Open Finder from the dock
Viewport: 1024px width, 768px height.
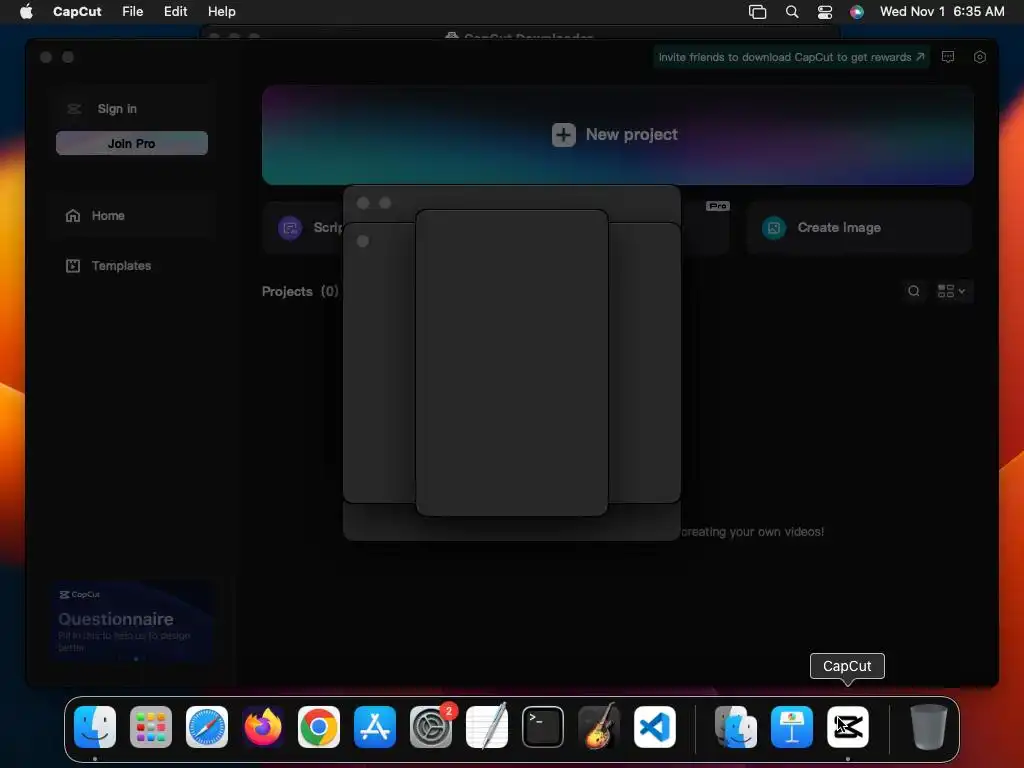tap(95, 727)
